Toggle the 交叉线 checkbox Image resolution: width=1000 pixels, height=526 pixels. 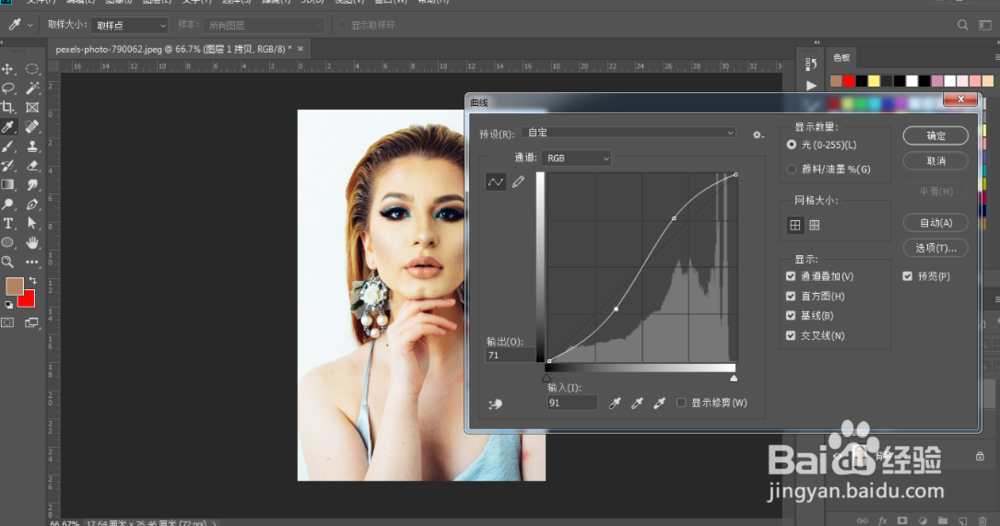click(x=791, y=335)
